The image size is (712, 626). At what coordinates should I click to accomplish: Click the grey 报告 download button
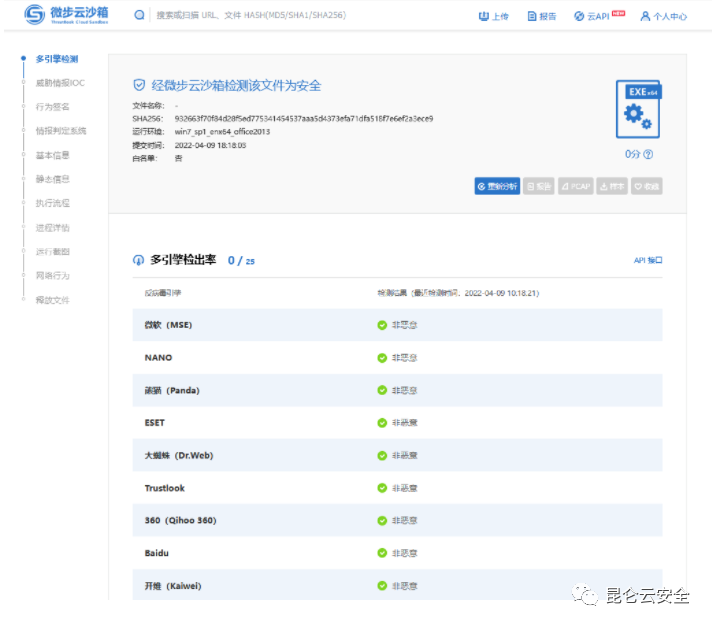(x=539, y=186)
